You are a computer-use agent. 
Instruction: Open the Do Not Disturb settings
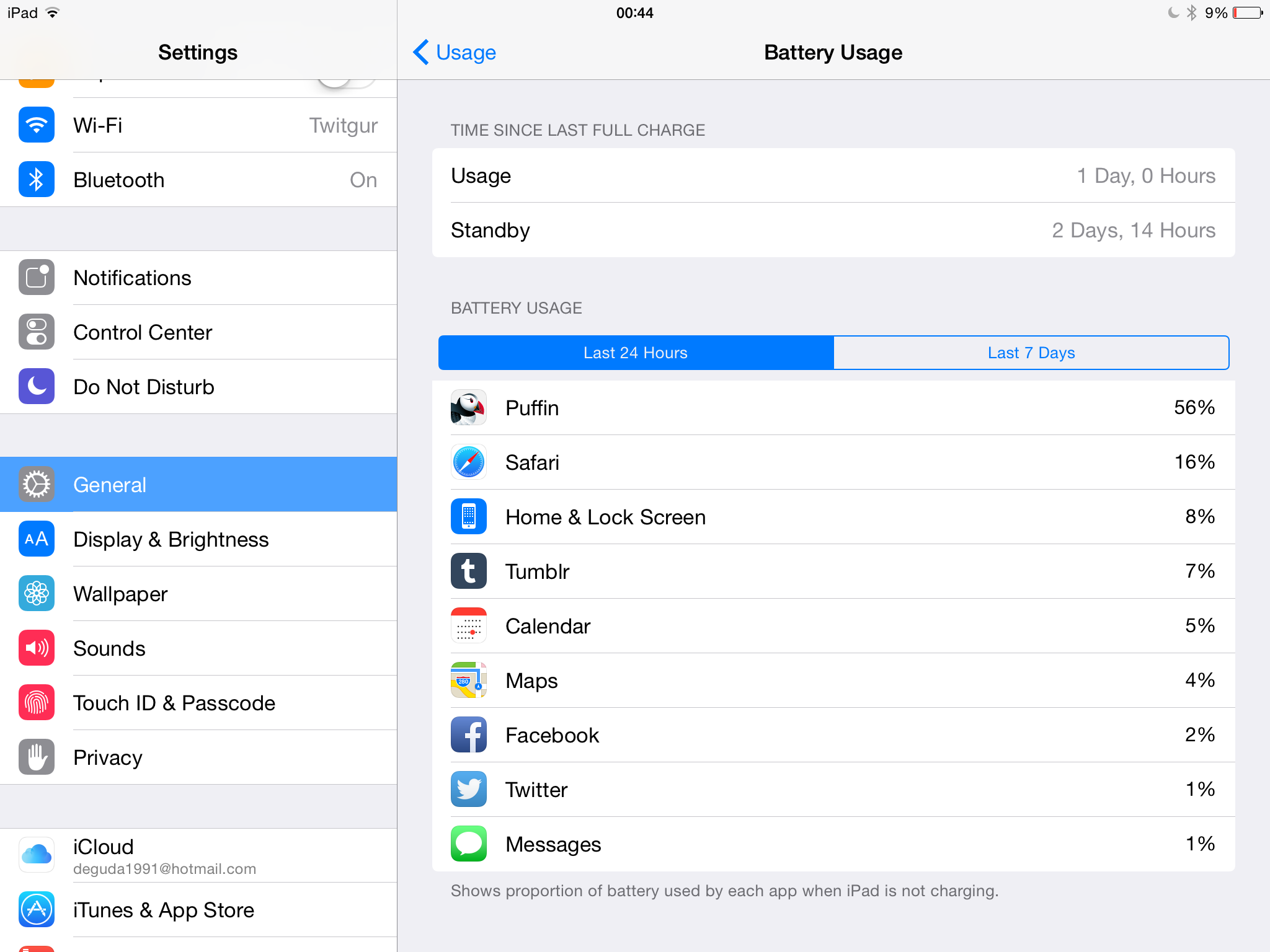click(x=198, y=387)
